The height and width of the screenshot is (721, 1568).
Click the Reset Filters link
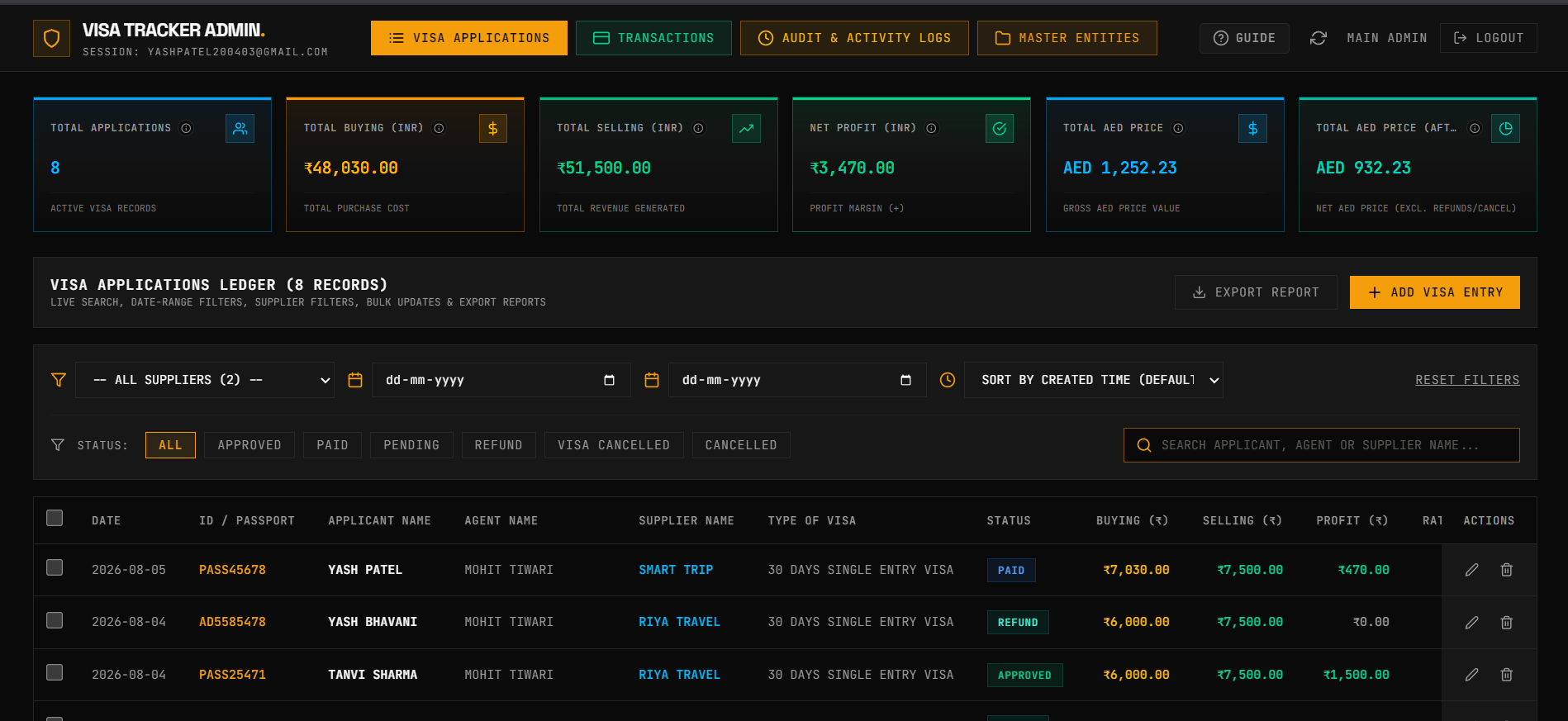point(1467,380)
